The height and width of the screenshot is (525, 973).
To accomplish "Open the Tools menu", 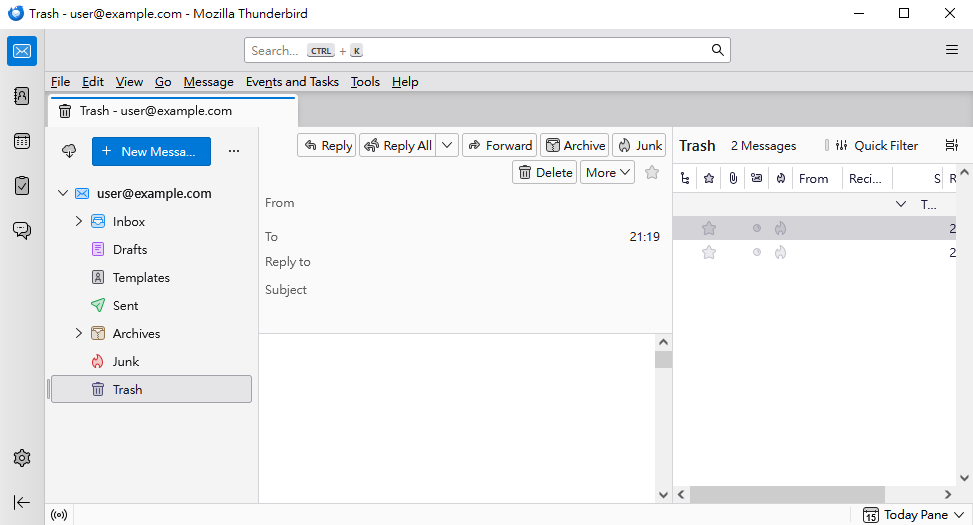I will pyautogui.click(x=365, y=82).
